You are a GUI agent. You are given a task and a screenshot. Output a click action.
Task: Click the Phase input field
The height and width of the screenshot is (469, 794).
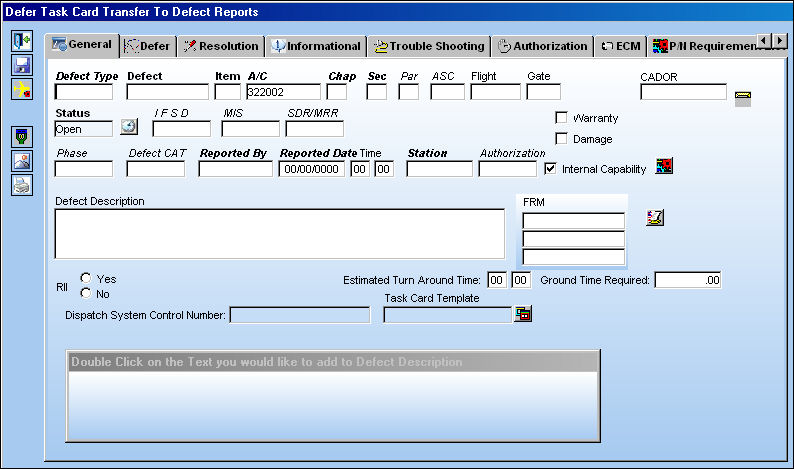[x=84, y=169]
